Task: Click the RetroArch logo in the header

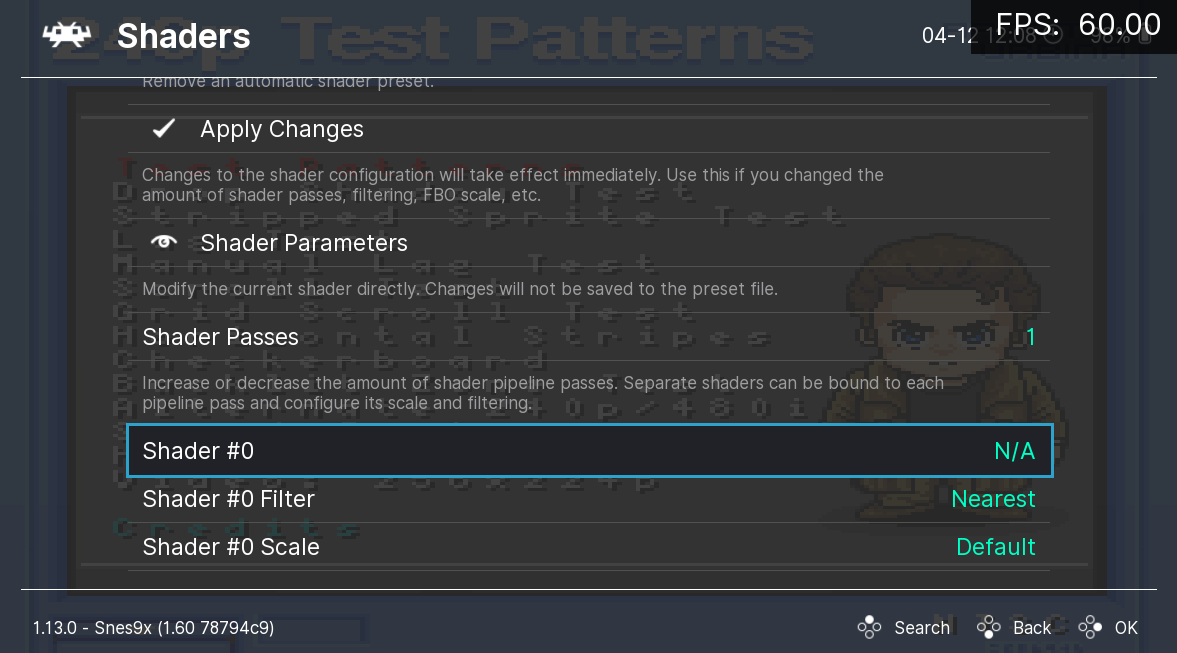Action: pos(64,36)
